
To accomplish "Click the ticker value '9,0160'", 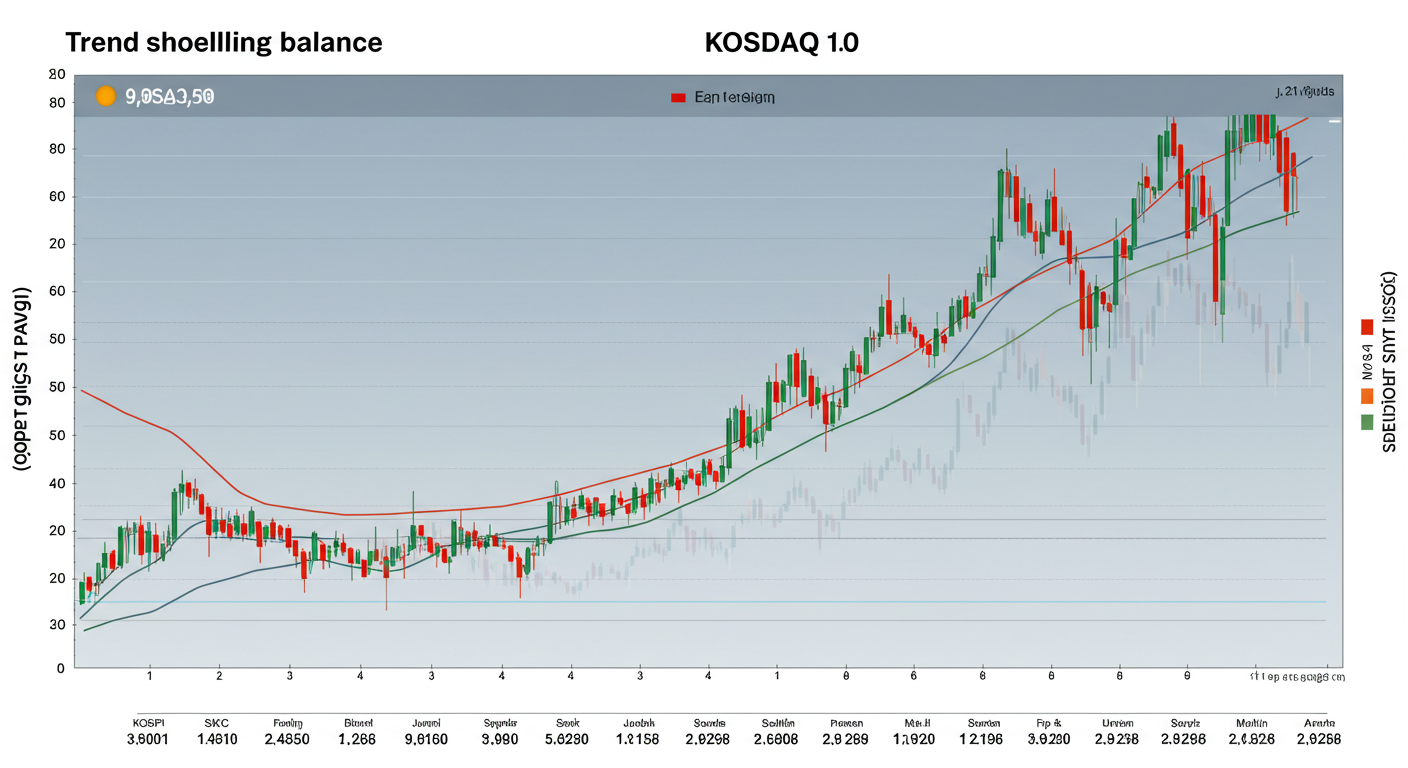I will tap(426, 741).
